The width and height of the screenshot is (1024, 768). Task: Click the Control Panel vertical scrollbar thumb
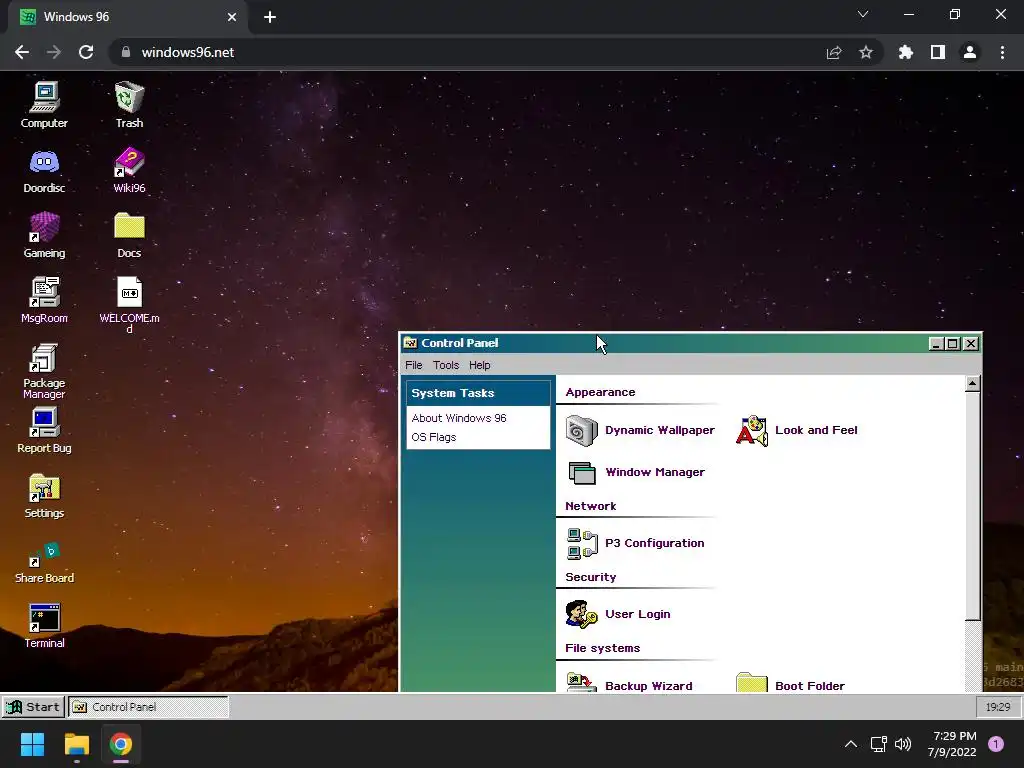coord(972,505)
